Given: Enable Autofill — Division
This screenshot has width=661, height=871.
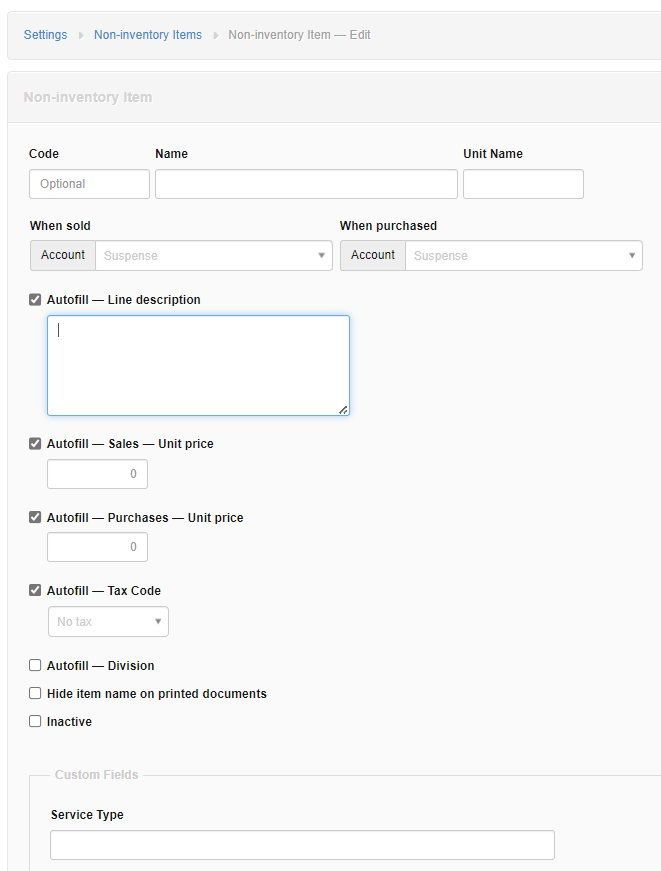Looking at the screenshot, I should 34,665.
